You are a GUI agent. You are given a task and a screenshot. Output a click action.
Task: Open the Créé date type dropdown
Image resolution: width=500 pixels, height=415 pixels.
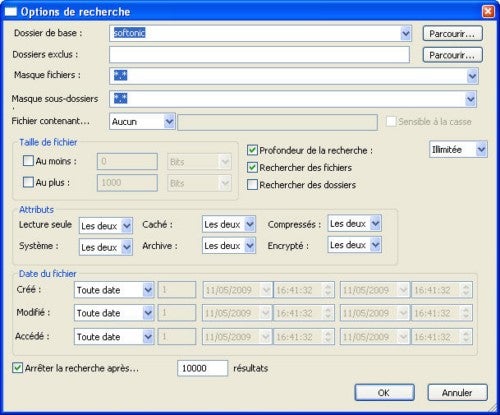click(x=148, y=290)
